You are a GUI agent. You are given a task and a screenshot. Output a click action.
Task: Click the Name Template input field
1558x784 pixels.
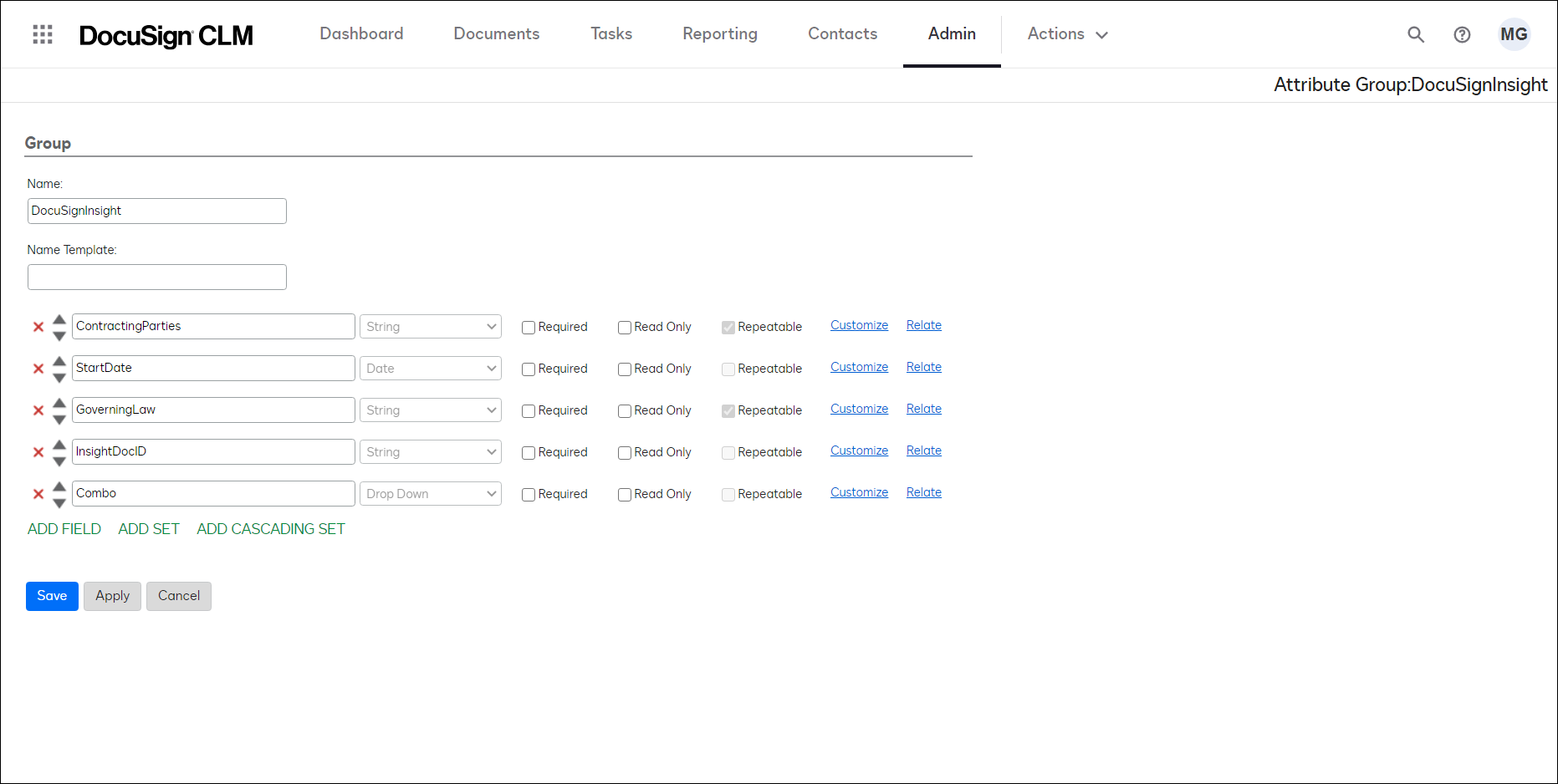point(157,277)
